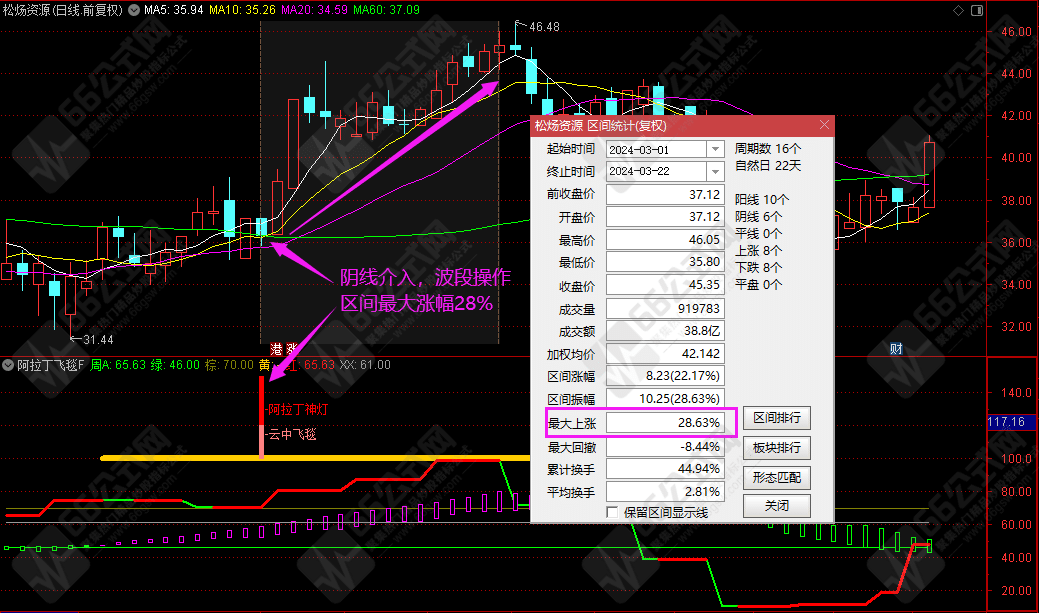Close the 区间统计 dialog with X
The height and width of the screenshot is (613, 1039).
(x=824, y=125)
